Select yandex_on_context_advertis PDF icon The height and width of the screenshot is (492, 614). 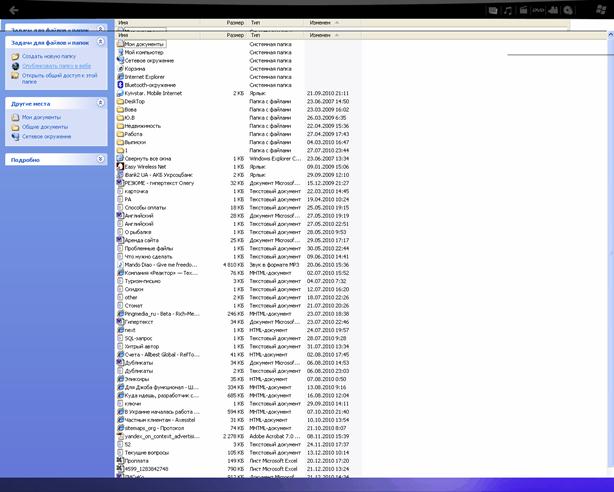tap(120, 436)
